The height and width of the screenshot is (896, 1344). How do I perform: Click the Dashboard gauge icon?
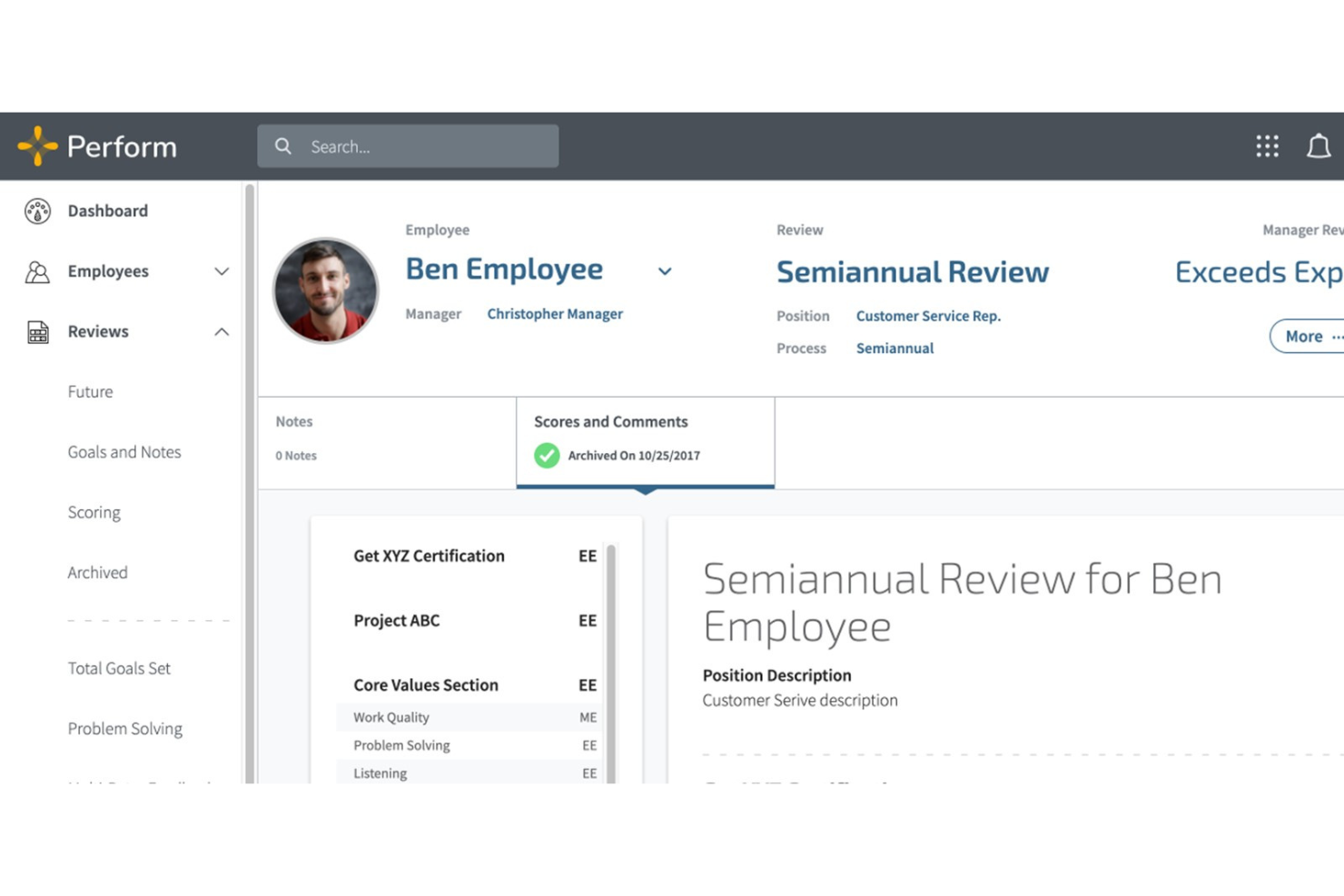pyautogui.click(x=37, y=211)
